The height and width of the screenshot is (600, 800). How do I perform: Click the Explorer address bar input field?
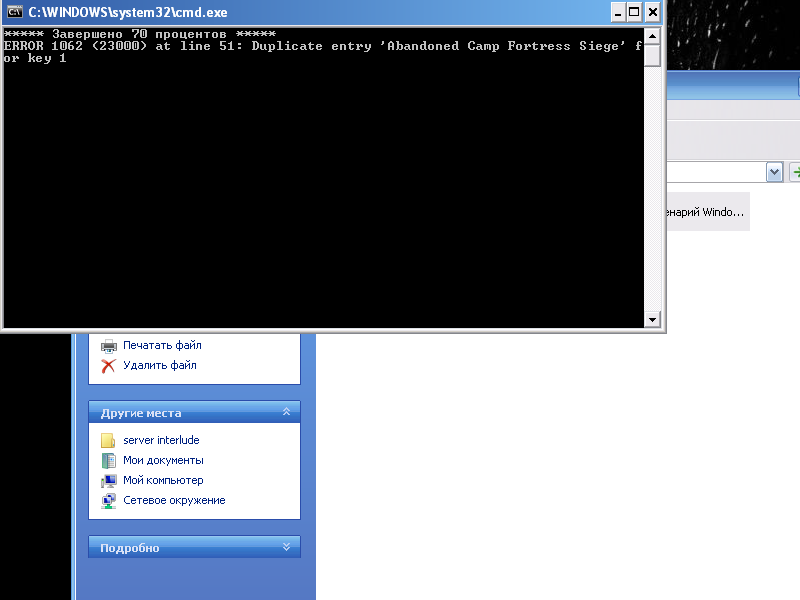tap(716, 172)
